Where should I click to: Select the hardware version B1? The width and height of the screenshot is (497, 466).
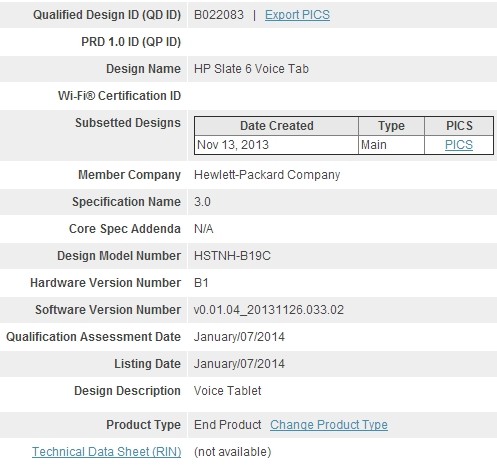click(201, 283)
